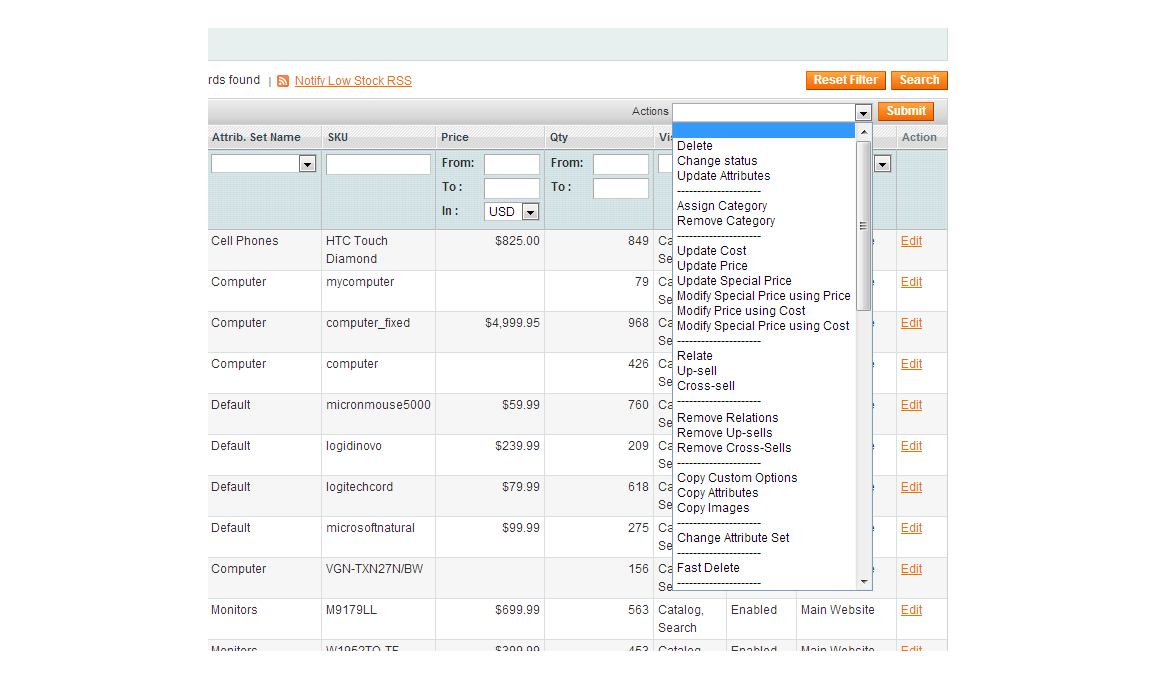Click the Actions list scrollbar thumb

[x=863, y=225]
